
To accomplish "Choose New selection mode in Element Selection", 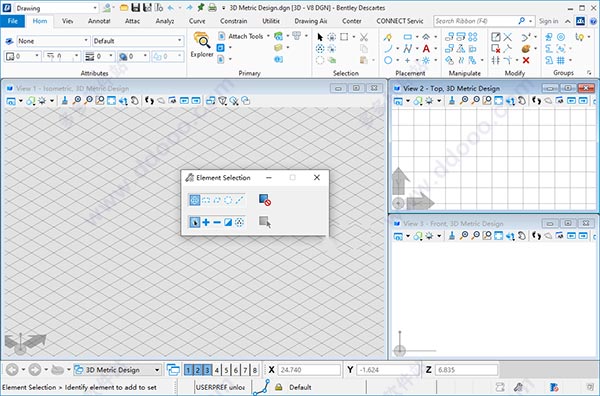I will [195, 222].
